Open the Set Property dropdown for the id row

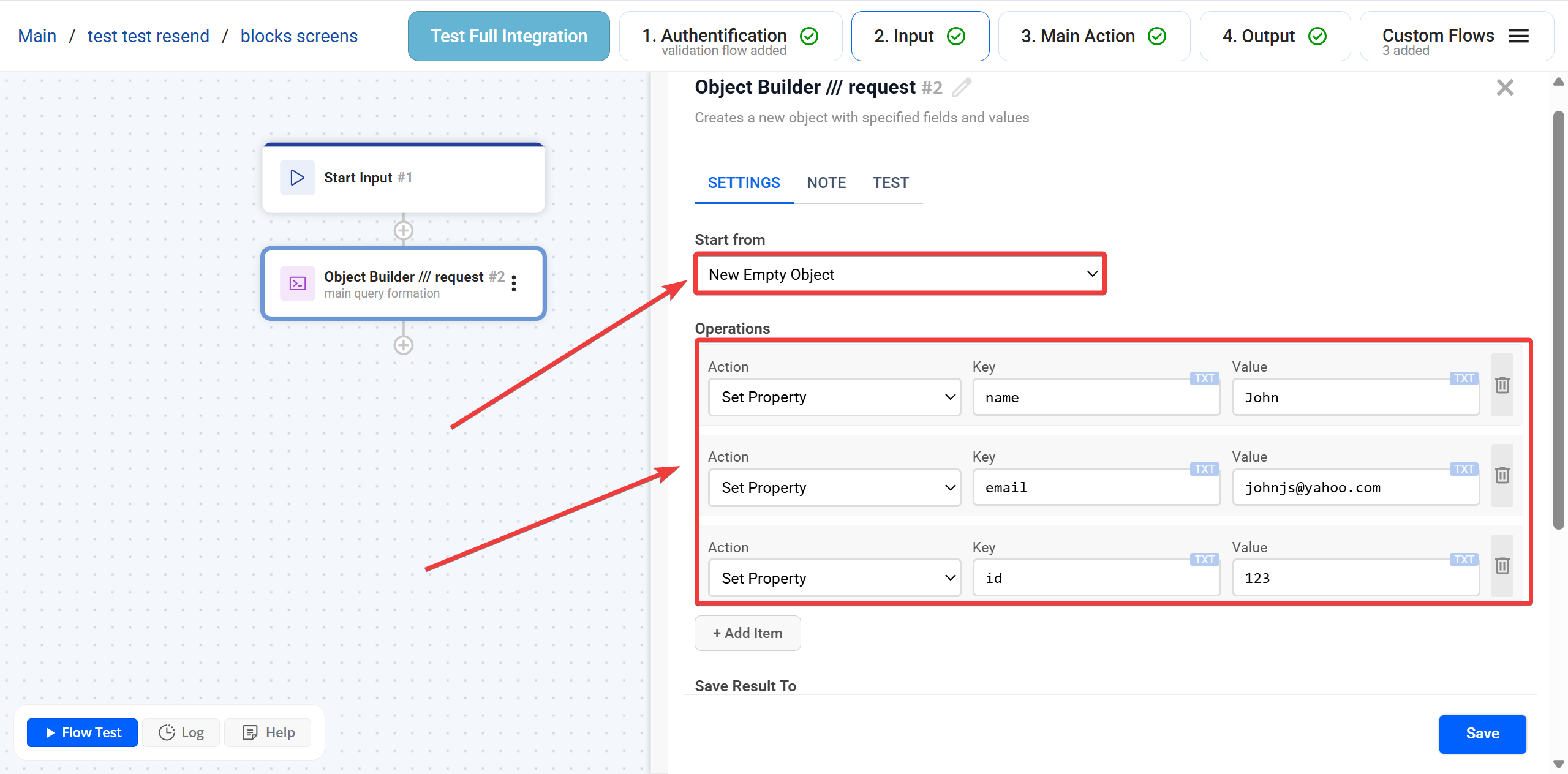pos(834,578)
